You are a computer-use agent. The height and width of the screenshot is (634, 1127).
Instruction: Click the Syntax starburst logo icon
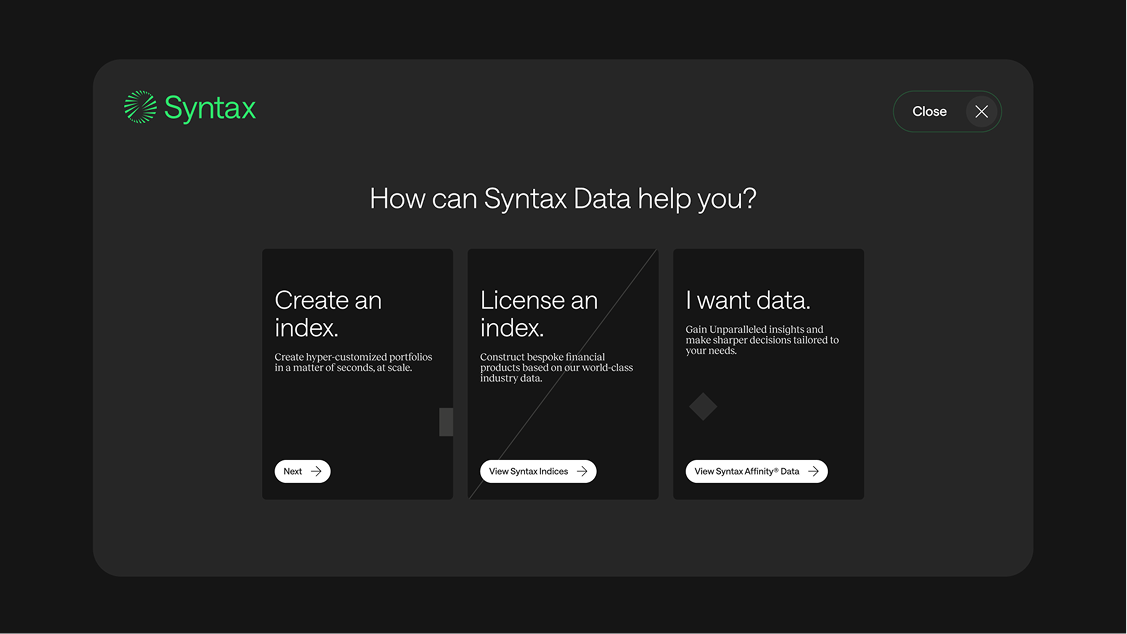click(x=140, y=107)
